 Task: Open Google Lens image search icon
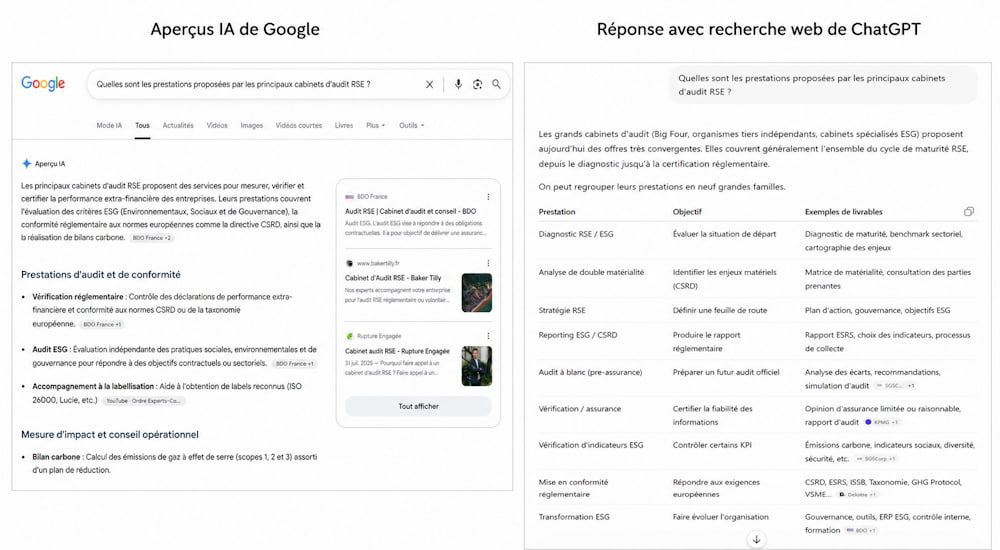point(477,84)
